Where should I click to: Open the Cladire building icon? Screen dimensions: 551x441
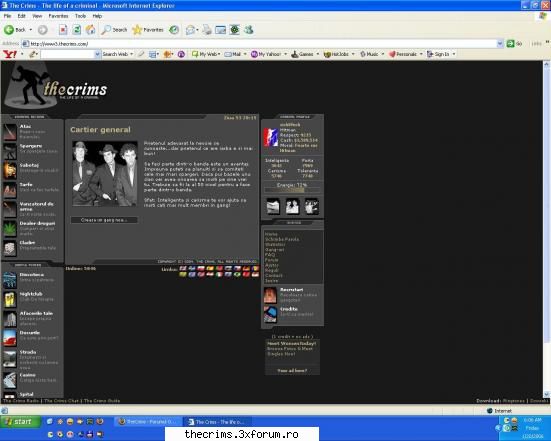click(10, 248)
